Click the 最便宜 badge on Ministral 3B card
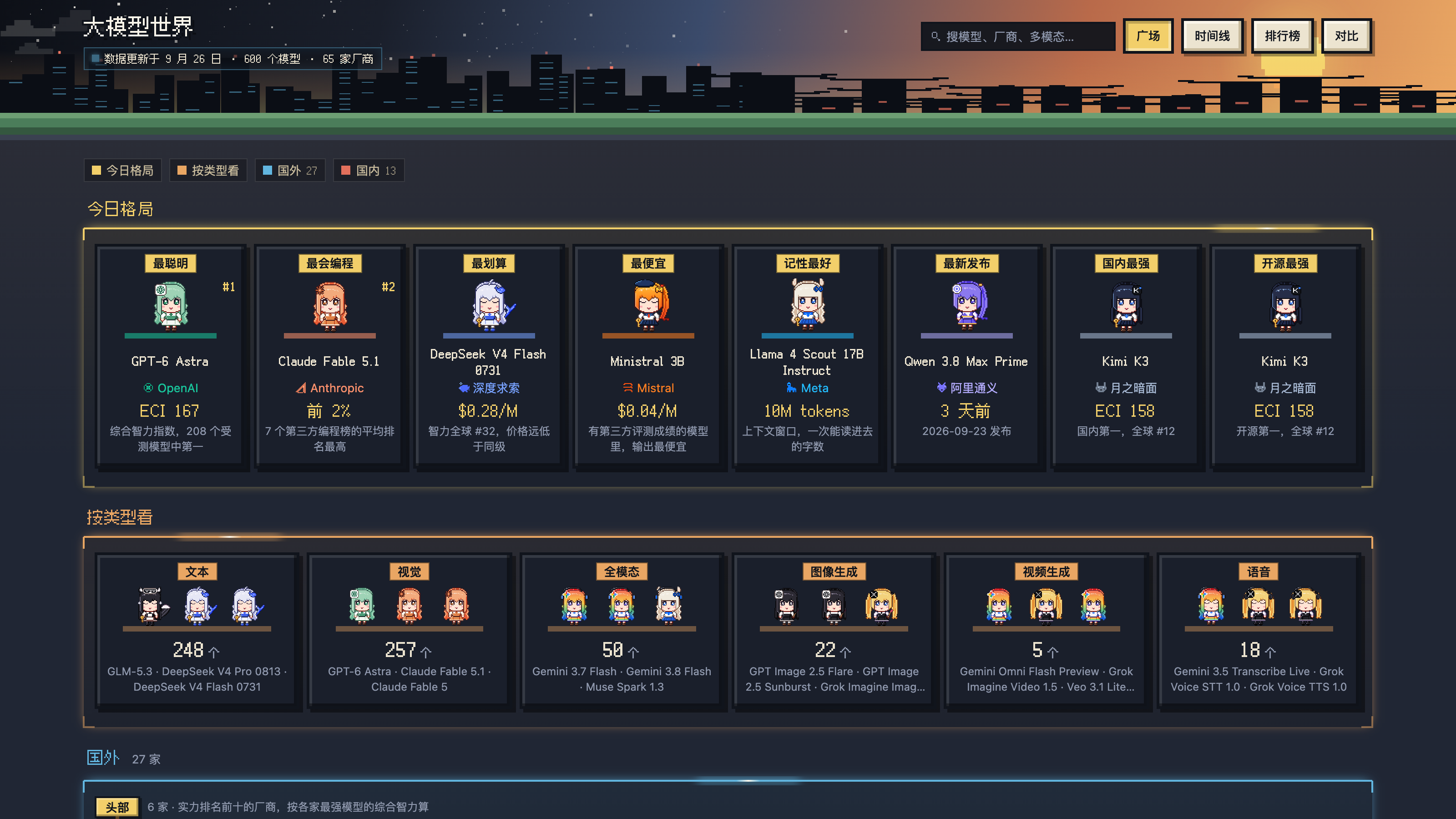Screen dimensions: 1456x819 tap(648, 263)
